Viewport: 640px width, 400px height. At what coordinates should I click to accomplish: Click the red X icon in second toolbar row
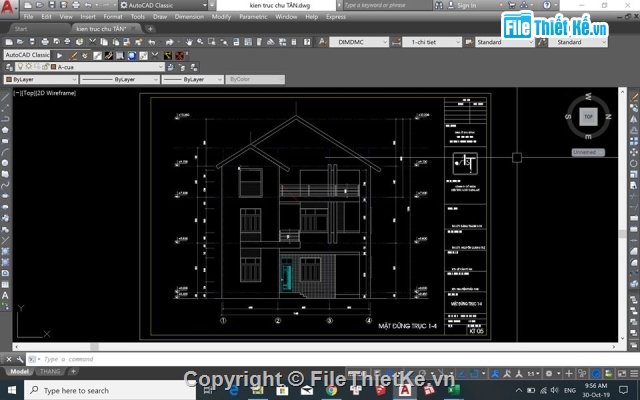(180, 56)
